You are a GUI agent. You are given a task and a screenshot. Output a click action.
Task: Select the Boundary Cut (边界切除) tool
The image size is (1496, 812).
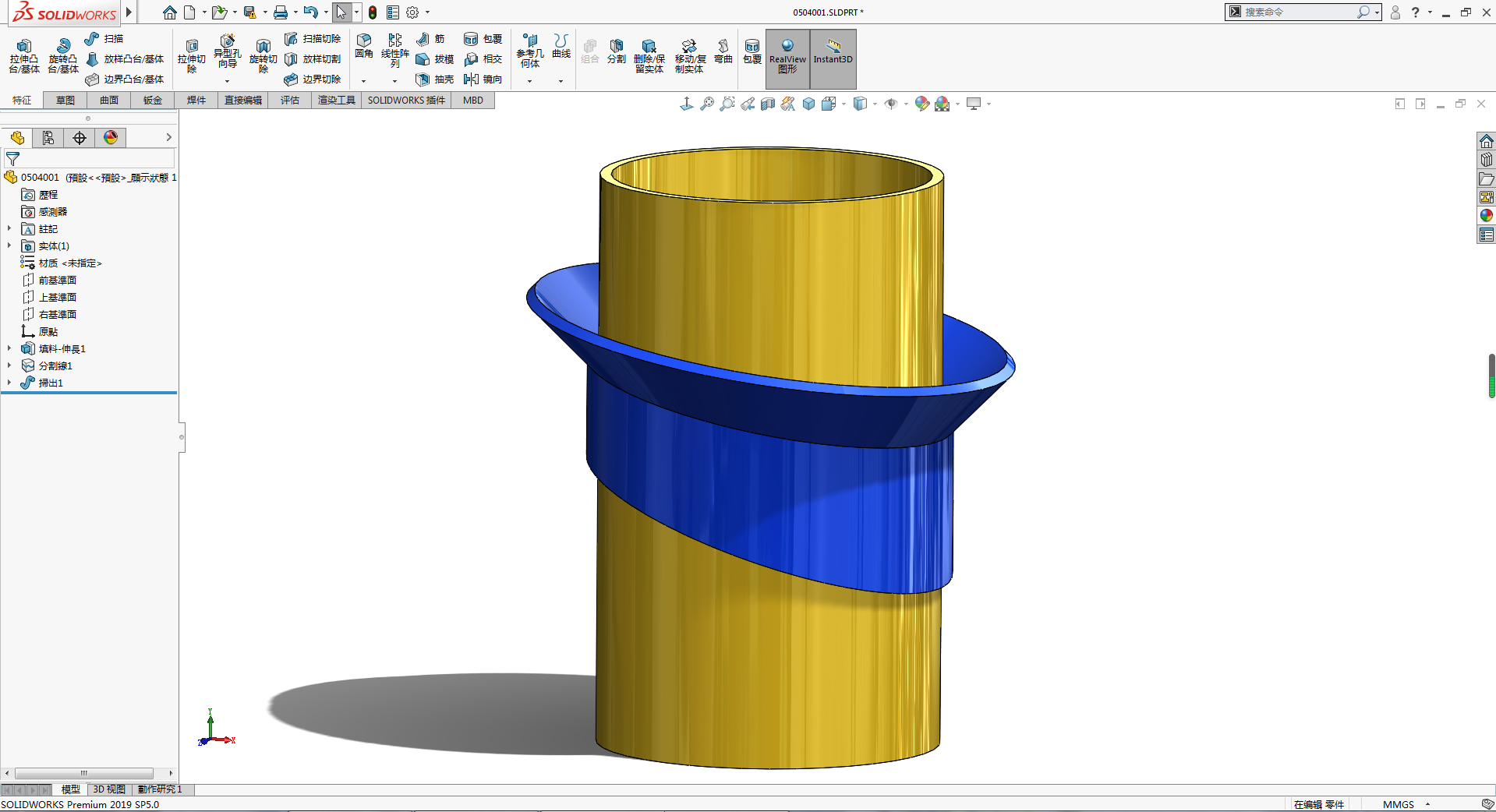[313, 79]
